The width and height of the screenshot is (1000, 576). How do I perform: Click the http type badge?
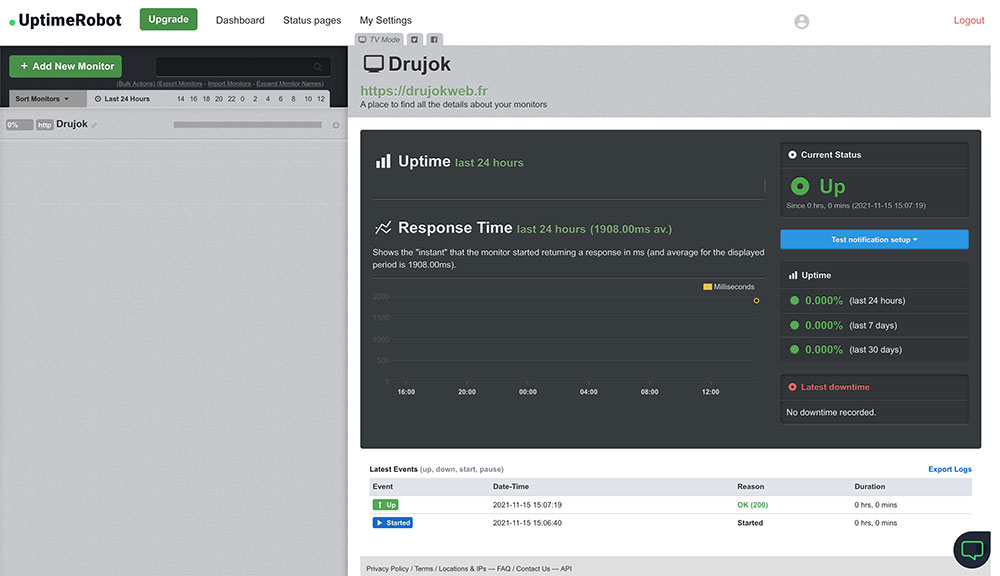tap(45, 125)
